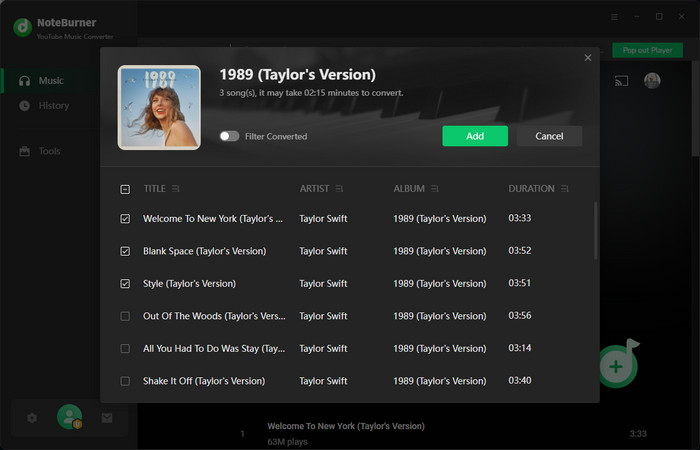Image resolution: width=700 pixels, height=450 pixels.
Task: Open the hamburger menu in title bar
Action: click(x=614, y=17)
